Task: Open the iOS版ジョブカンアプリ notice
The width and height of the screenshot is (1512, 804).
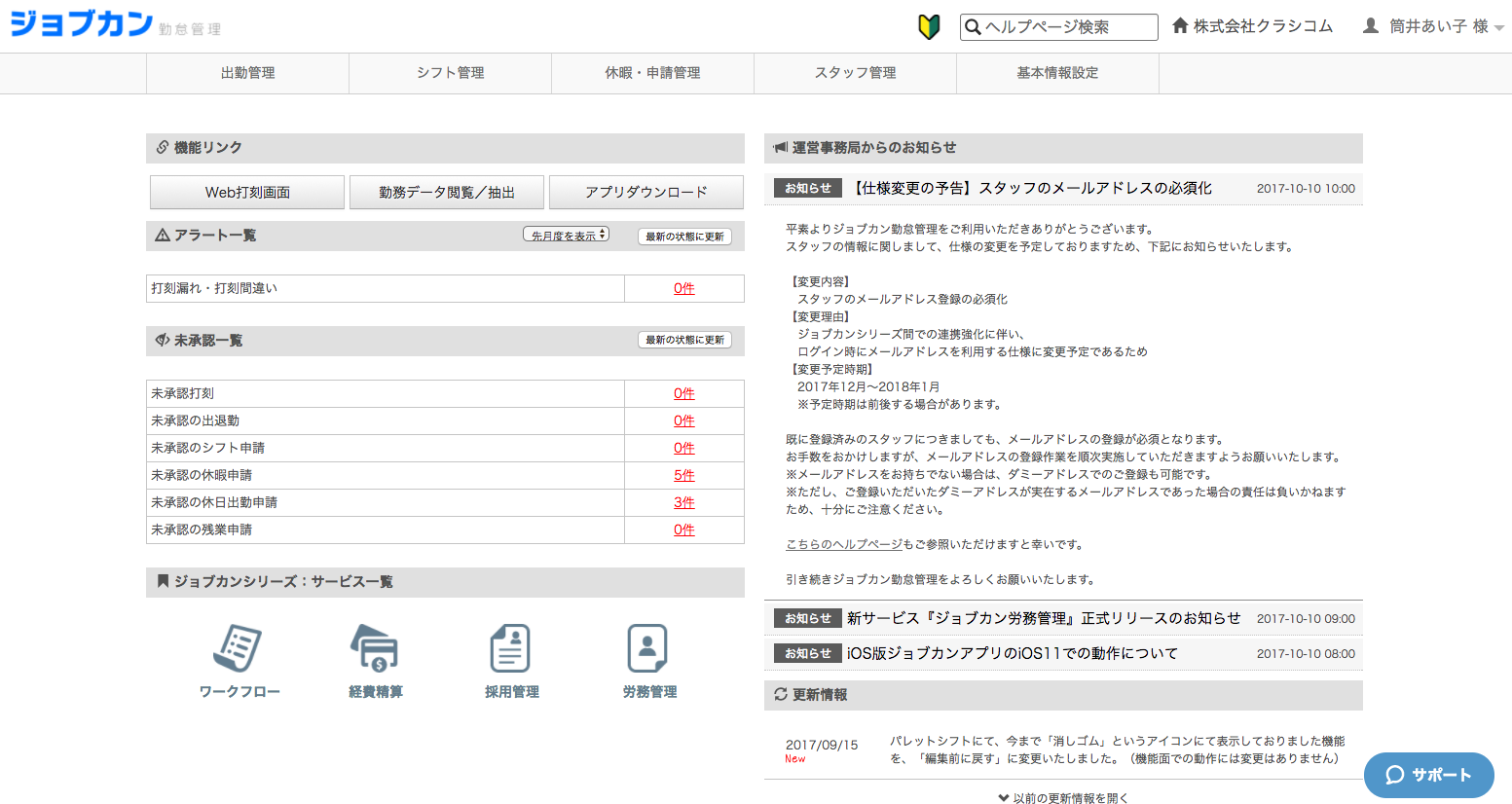Action: point(1013,653)
